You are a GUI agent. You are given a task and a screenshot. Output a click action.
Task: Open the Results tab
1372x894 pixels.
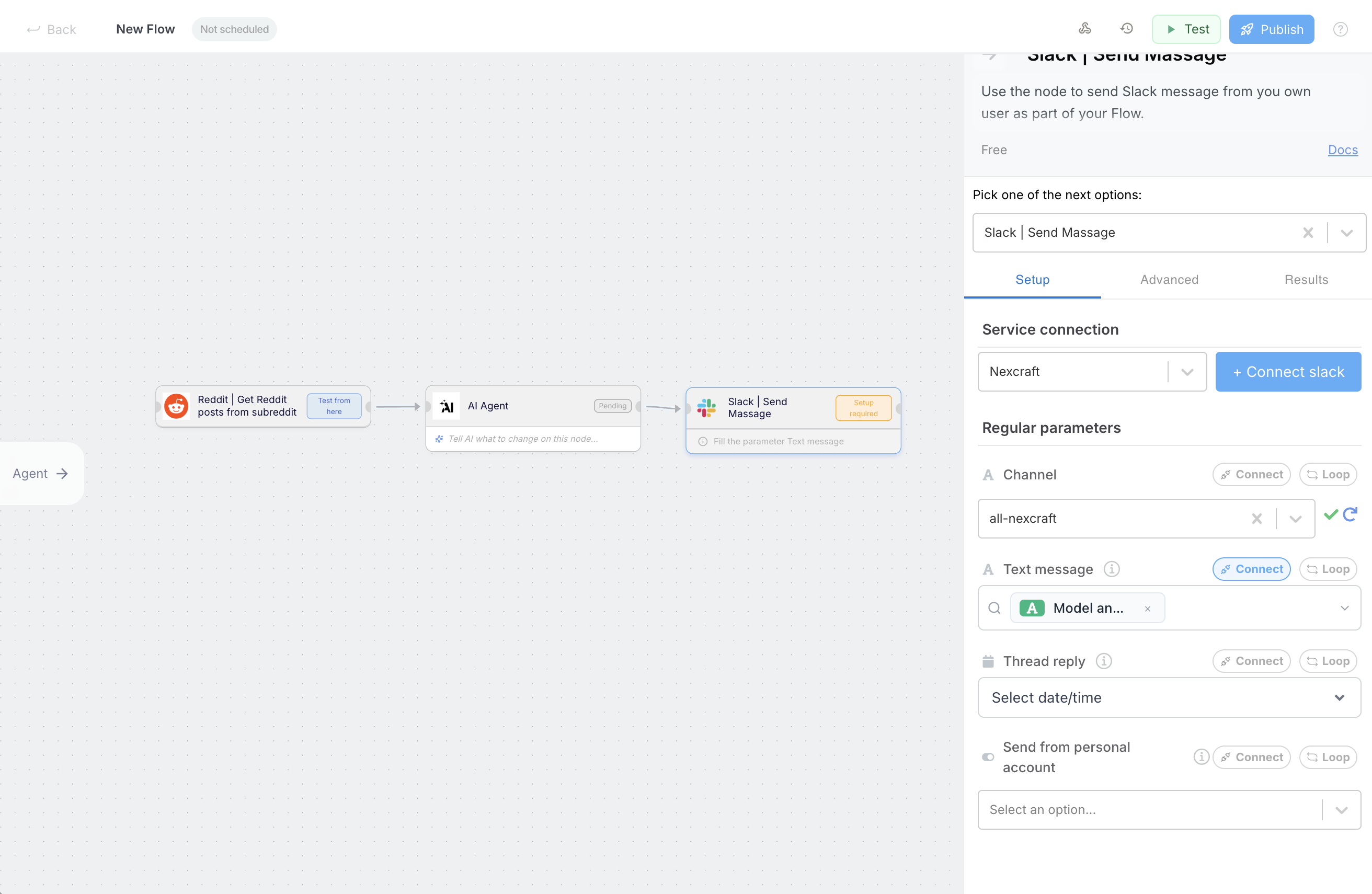click(1306, 280)
